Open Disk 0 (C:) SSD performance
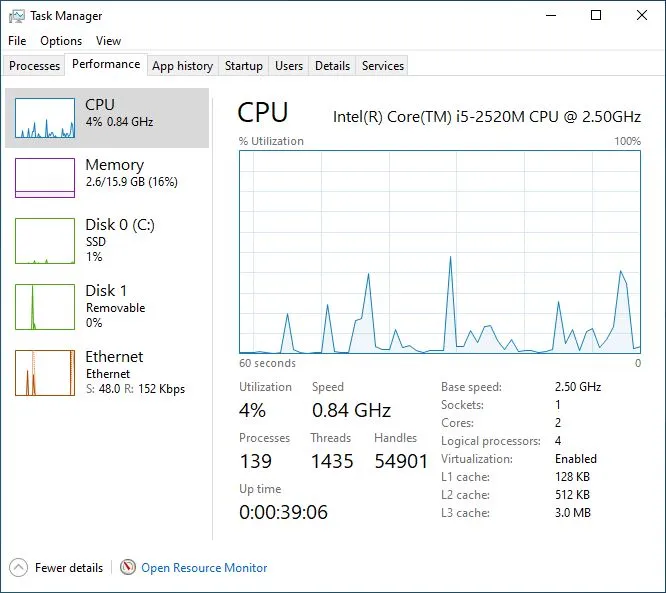666x593 pixels. (x=107, y=240)
